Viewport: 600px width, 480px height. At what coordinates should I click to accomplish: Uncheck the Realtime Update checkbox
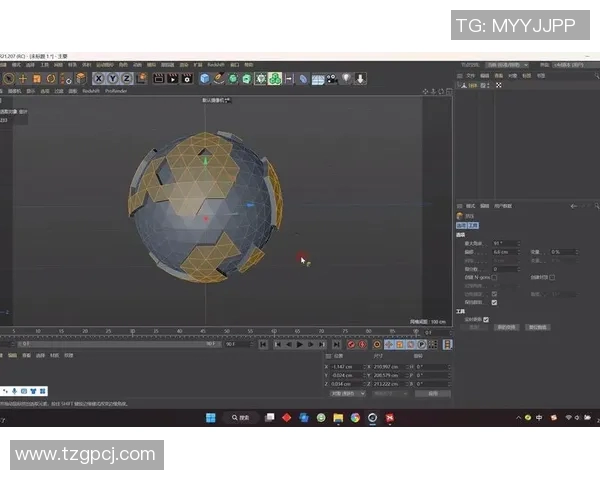[486, 319]
